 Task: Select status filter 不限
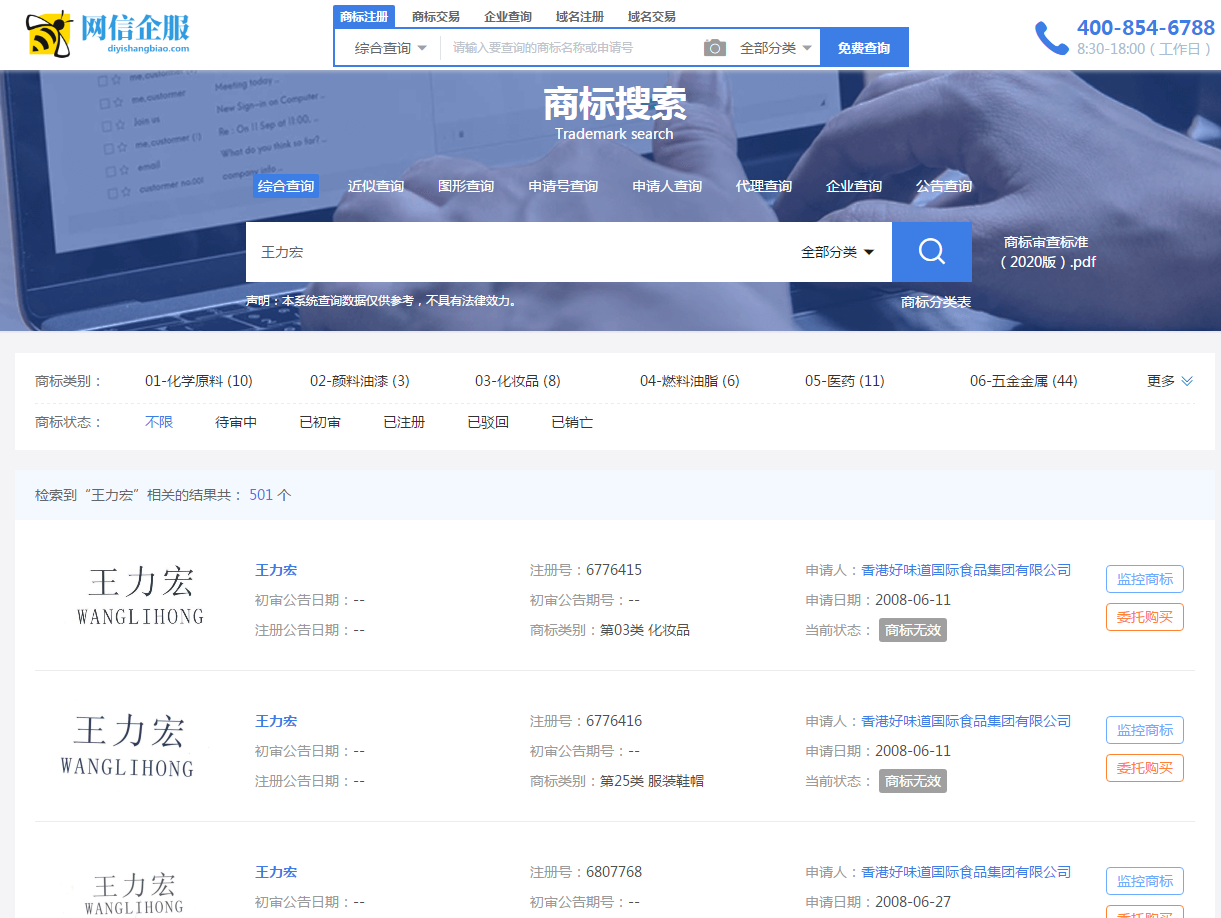coord(159,422)
